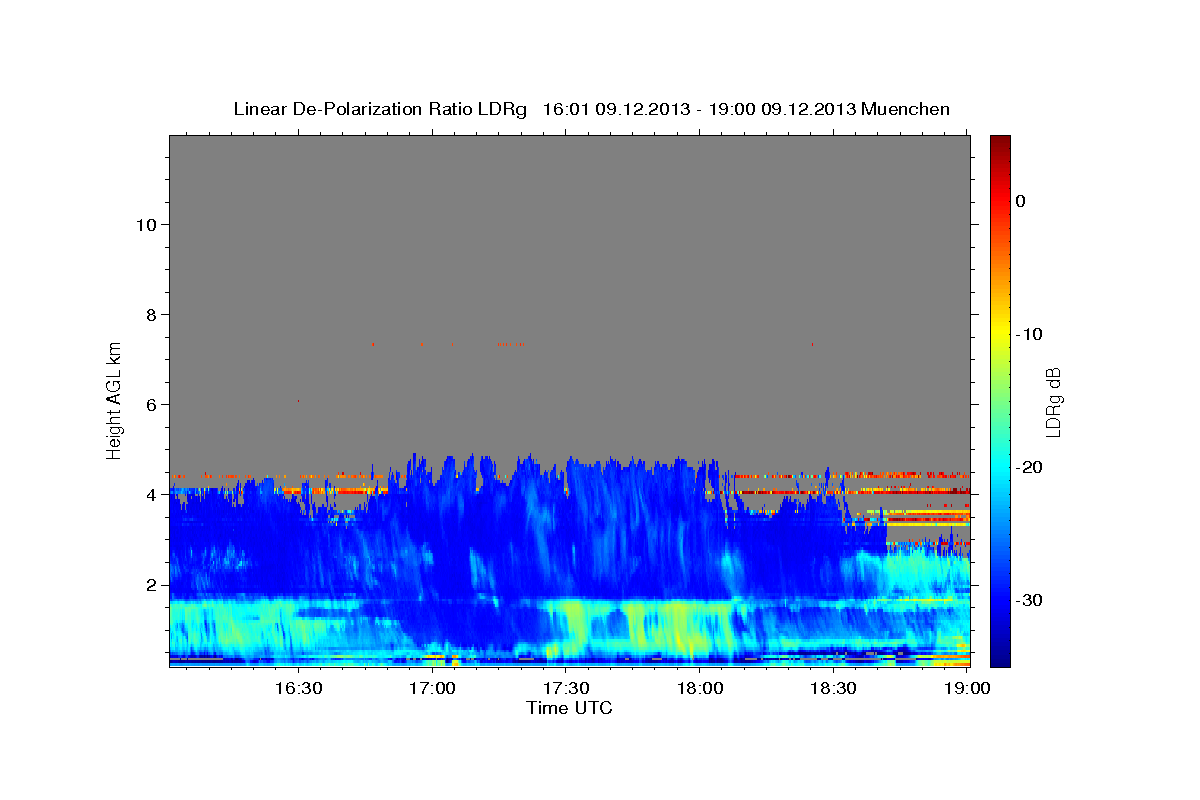Click the end time '19:00 09.12.2013' in title
Viewport: 1200px width, 800px height.
(x=781, y=109)
